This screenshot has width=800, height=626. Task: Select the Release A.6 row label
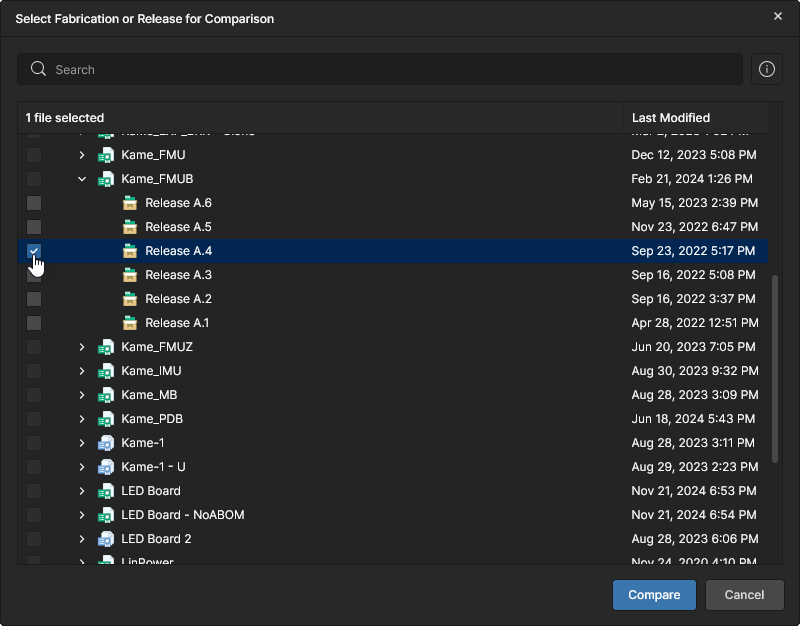[x=178, y=203]
